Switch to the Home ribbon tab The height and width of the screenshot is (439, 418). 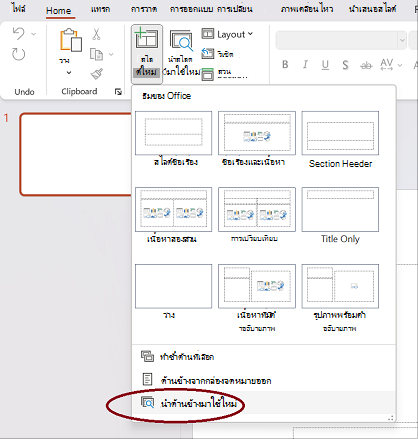pyautogui.click(x=59, y=10)
